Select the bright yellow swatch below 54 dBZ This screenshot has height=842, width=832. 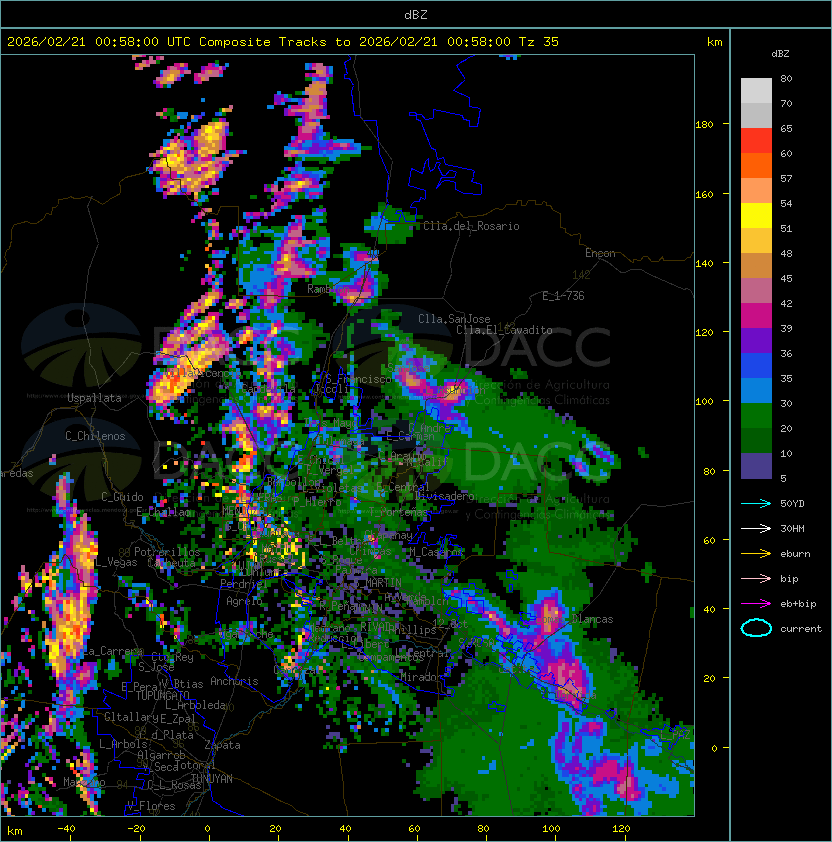tap(756, 215)
